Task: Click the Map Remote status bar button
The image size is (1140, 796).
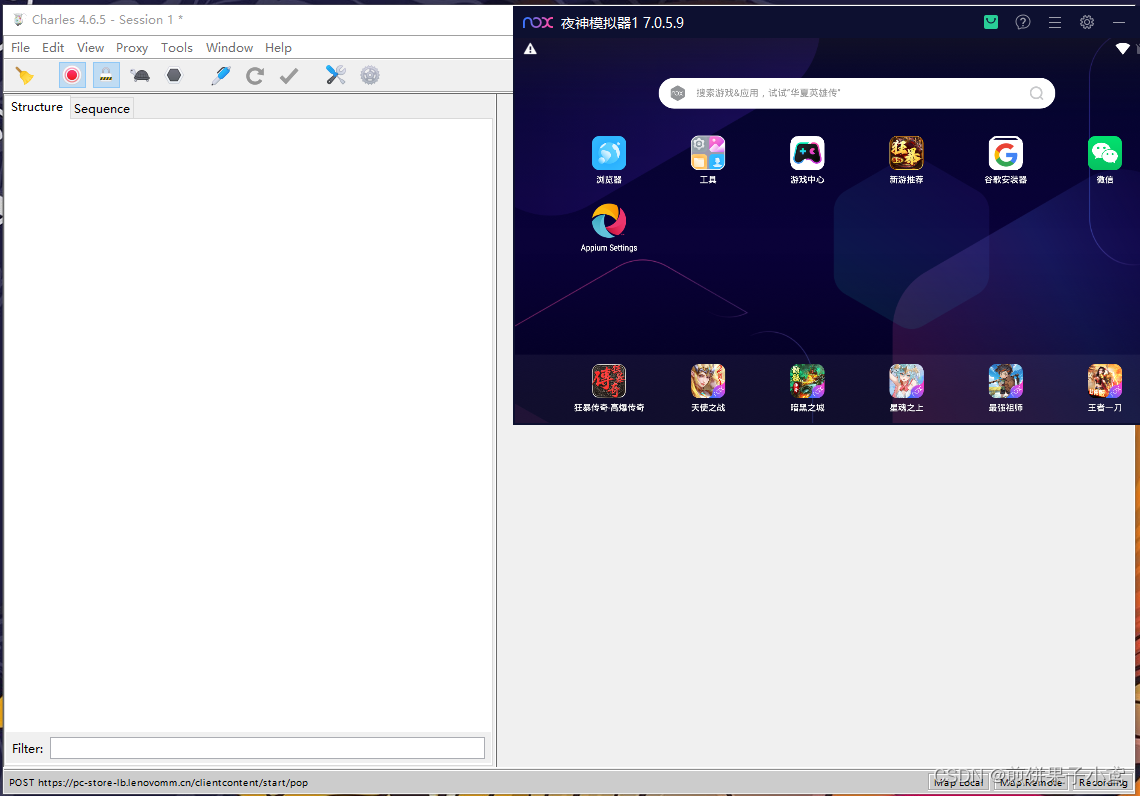Action: click(x=1030, y=782)
